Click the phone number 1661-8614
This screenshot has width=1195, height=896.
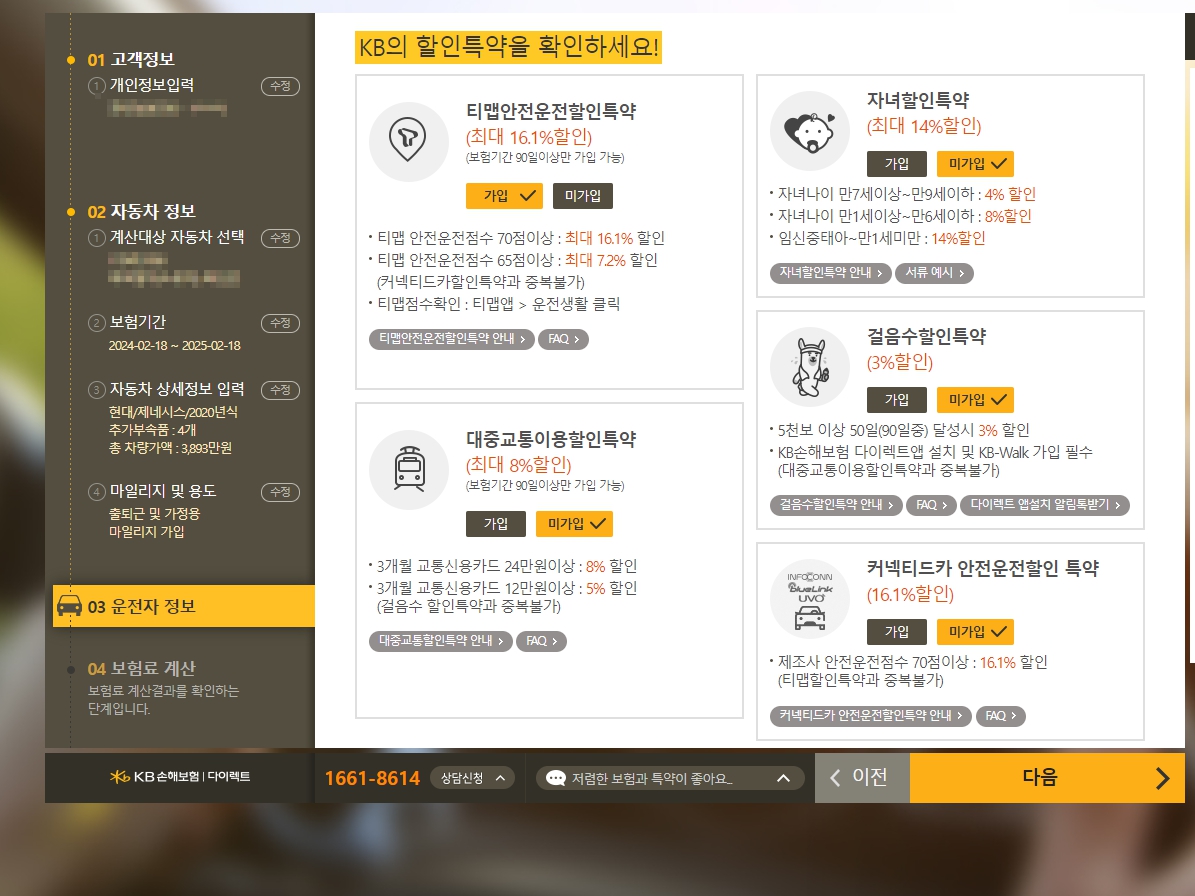pos(372,778)
